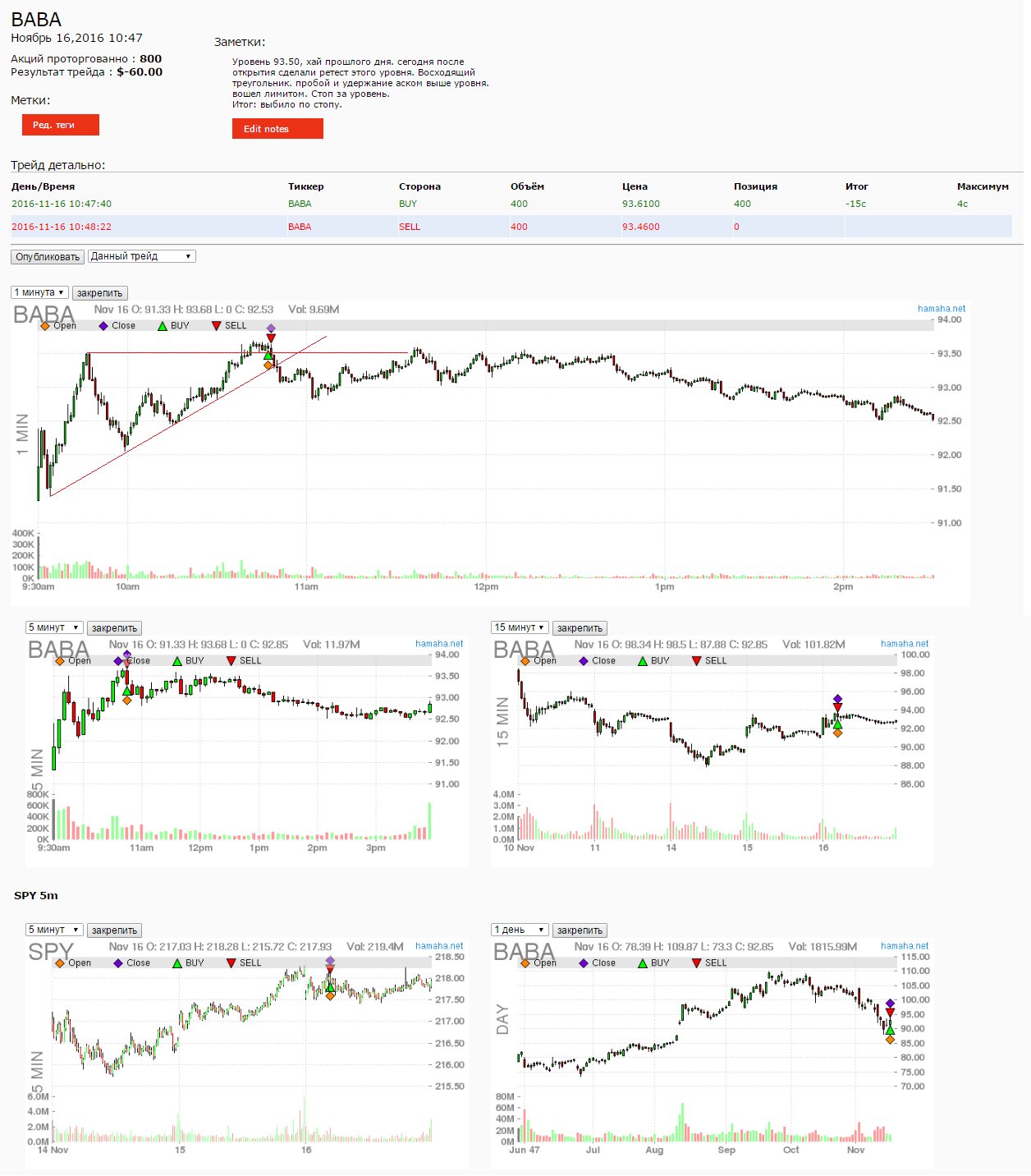
Task: Click the Open legend icon on SPY chart
Action: pyautogui.click(x=60, y=963)
